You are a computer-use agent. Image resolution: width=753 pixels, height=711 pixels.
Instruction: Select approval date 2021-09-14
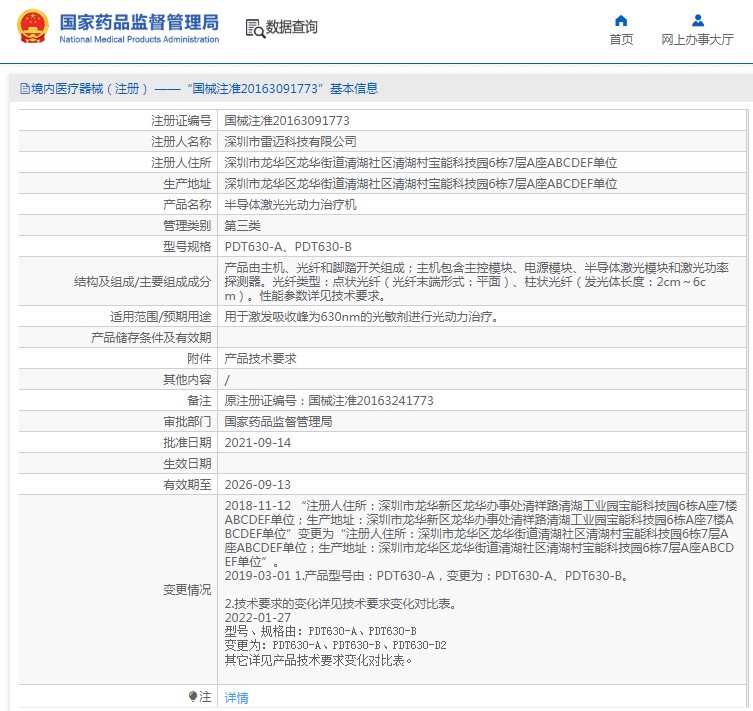258,443
